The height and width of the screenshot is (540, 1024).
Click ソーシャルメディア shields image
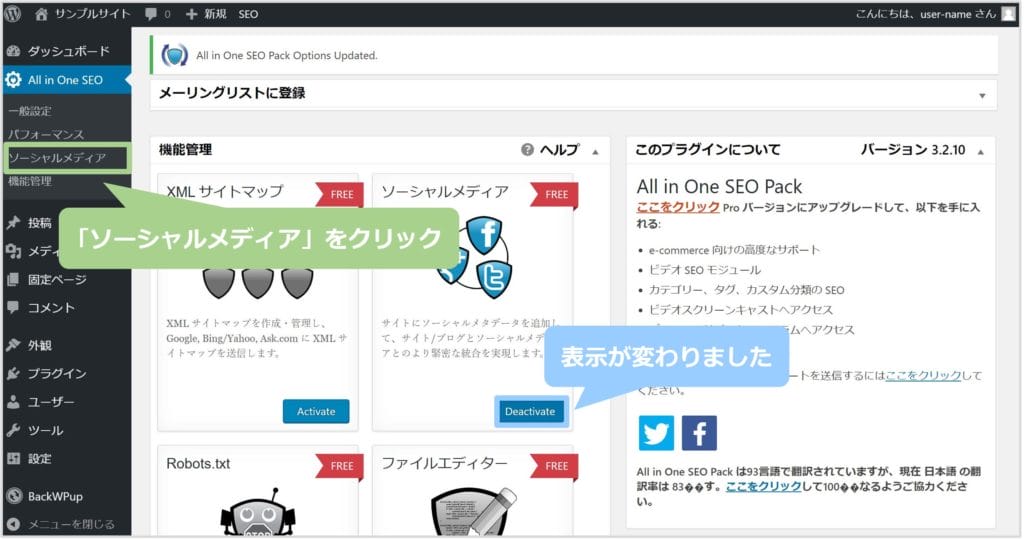tap(475, 257)
